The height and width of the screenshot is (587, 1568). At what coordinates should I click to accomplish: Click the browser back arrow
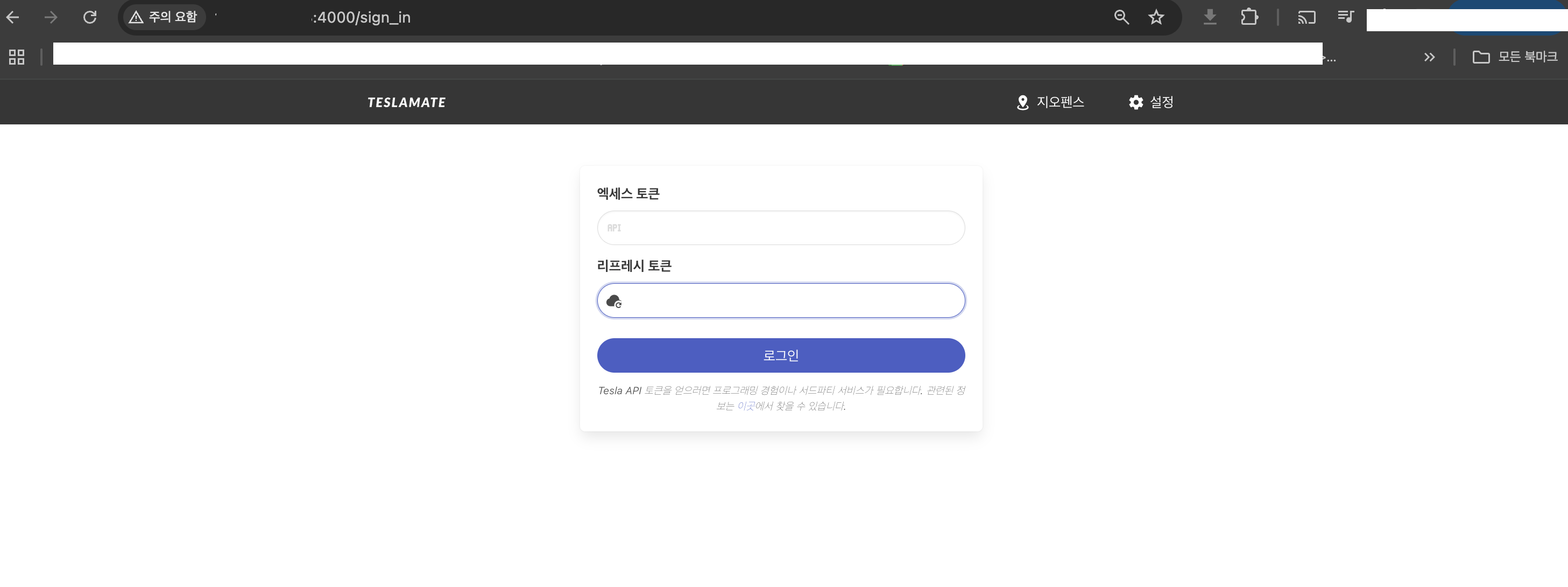click(13, 17)
